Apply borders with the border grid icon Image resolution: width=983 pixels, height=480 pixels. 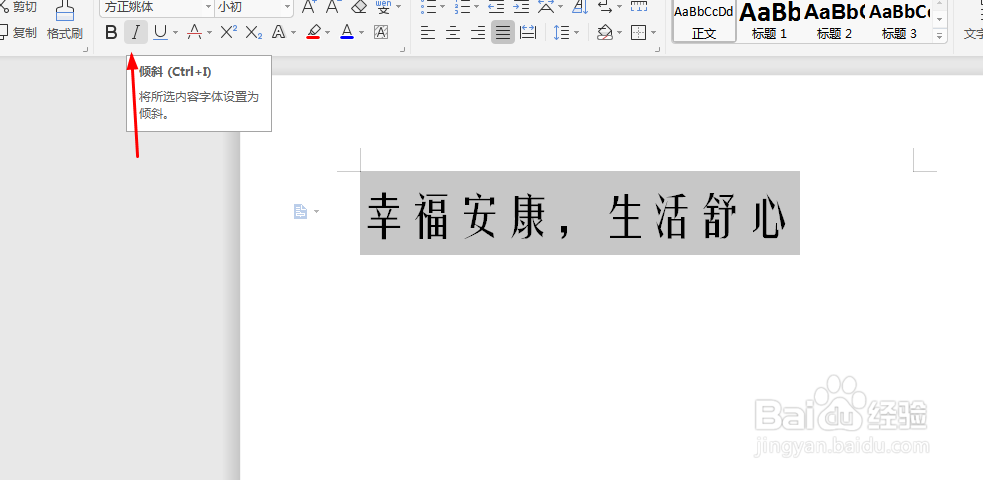[638, 33]
